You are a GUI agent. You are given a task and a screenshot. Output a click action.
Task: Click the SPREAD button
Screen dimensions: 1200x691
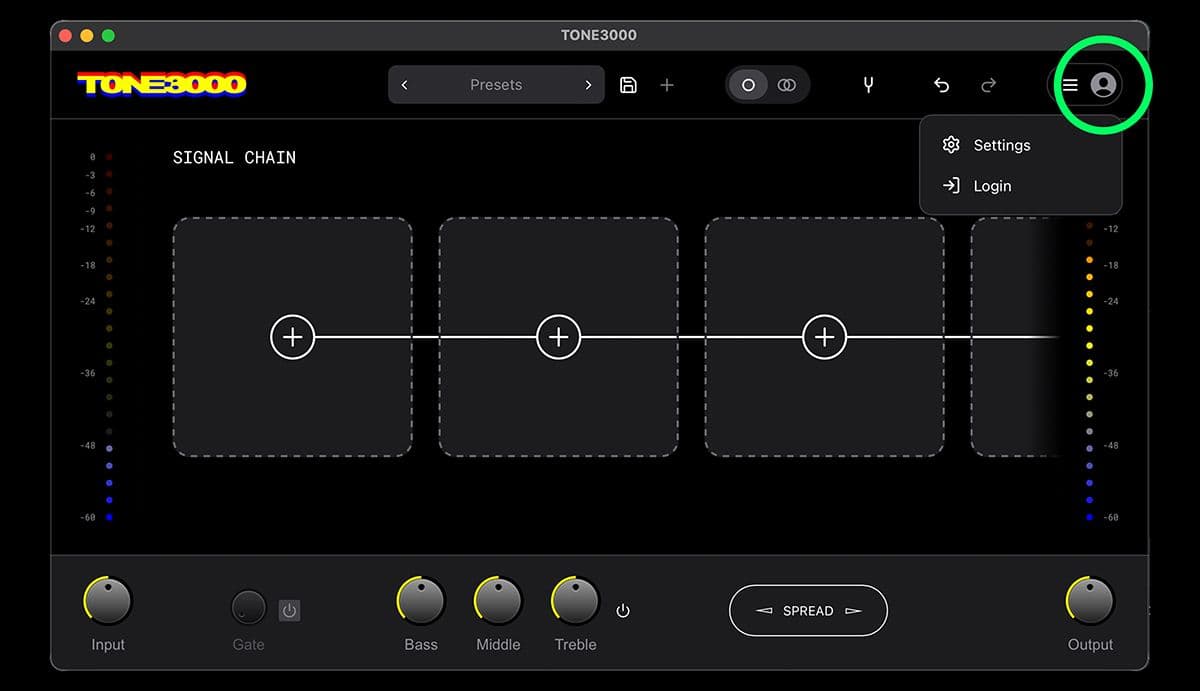coord(808,610)
